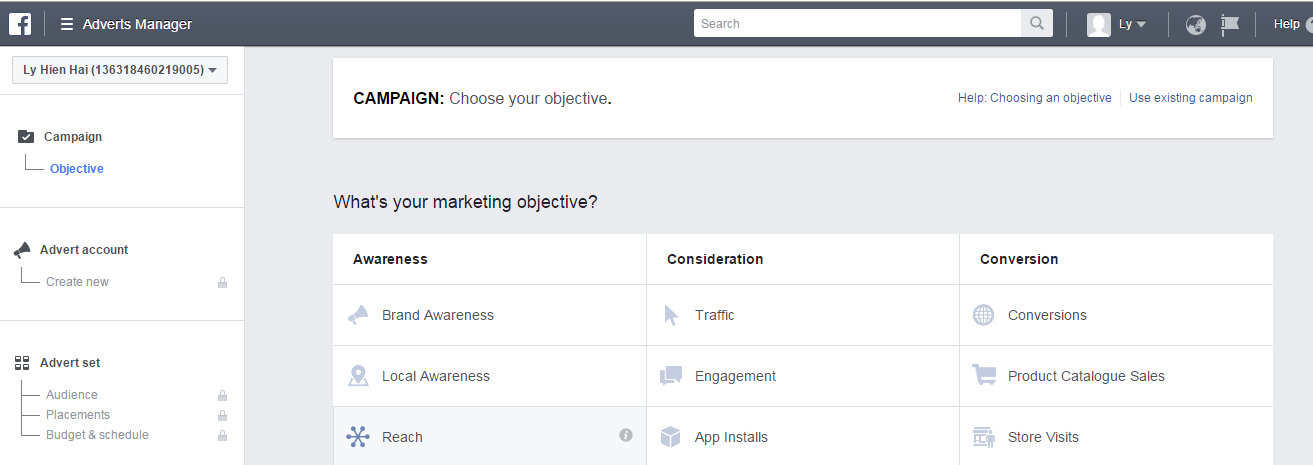Select the Local Awareness objective
The image size is (1313, 465).
435,376
